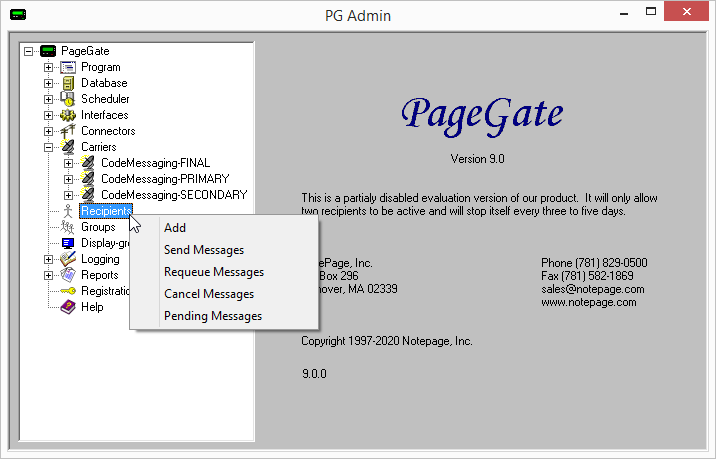Select the PageGate root label
This screenshot has height=459, width=716.
pyautogui.click(x=85, y=51)
